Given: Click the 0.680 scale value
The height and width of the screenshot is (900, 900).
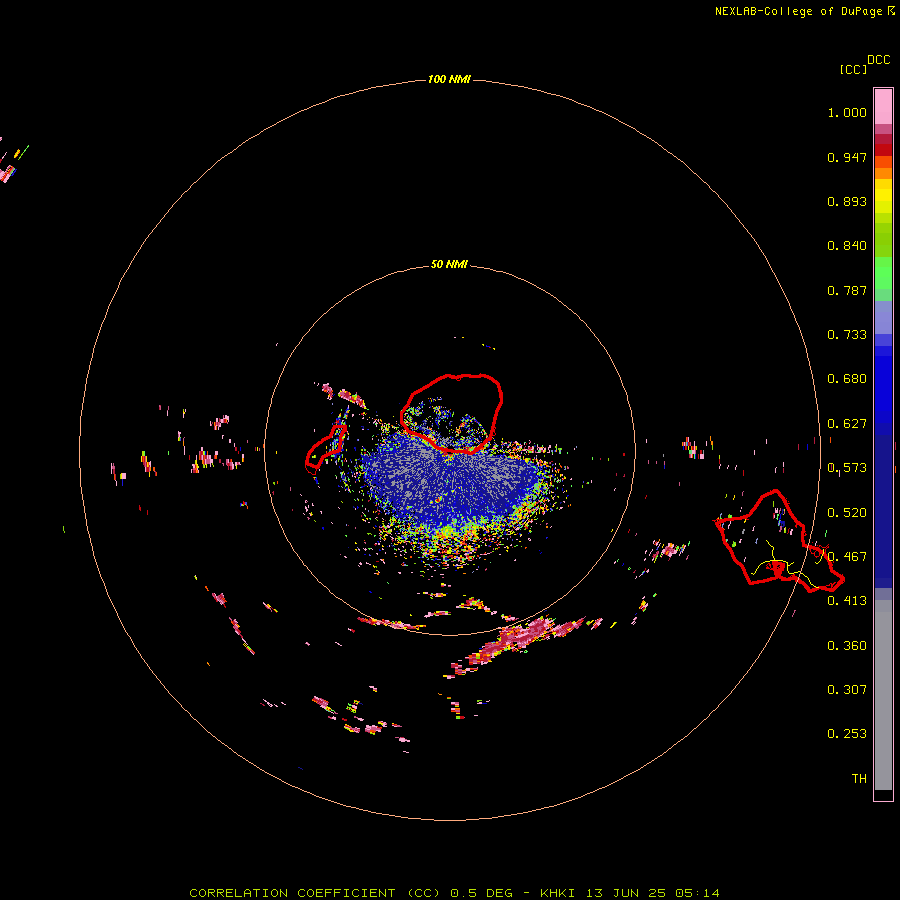Looking at the screenshot, I should coord(847,379).
